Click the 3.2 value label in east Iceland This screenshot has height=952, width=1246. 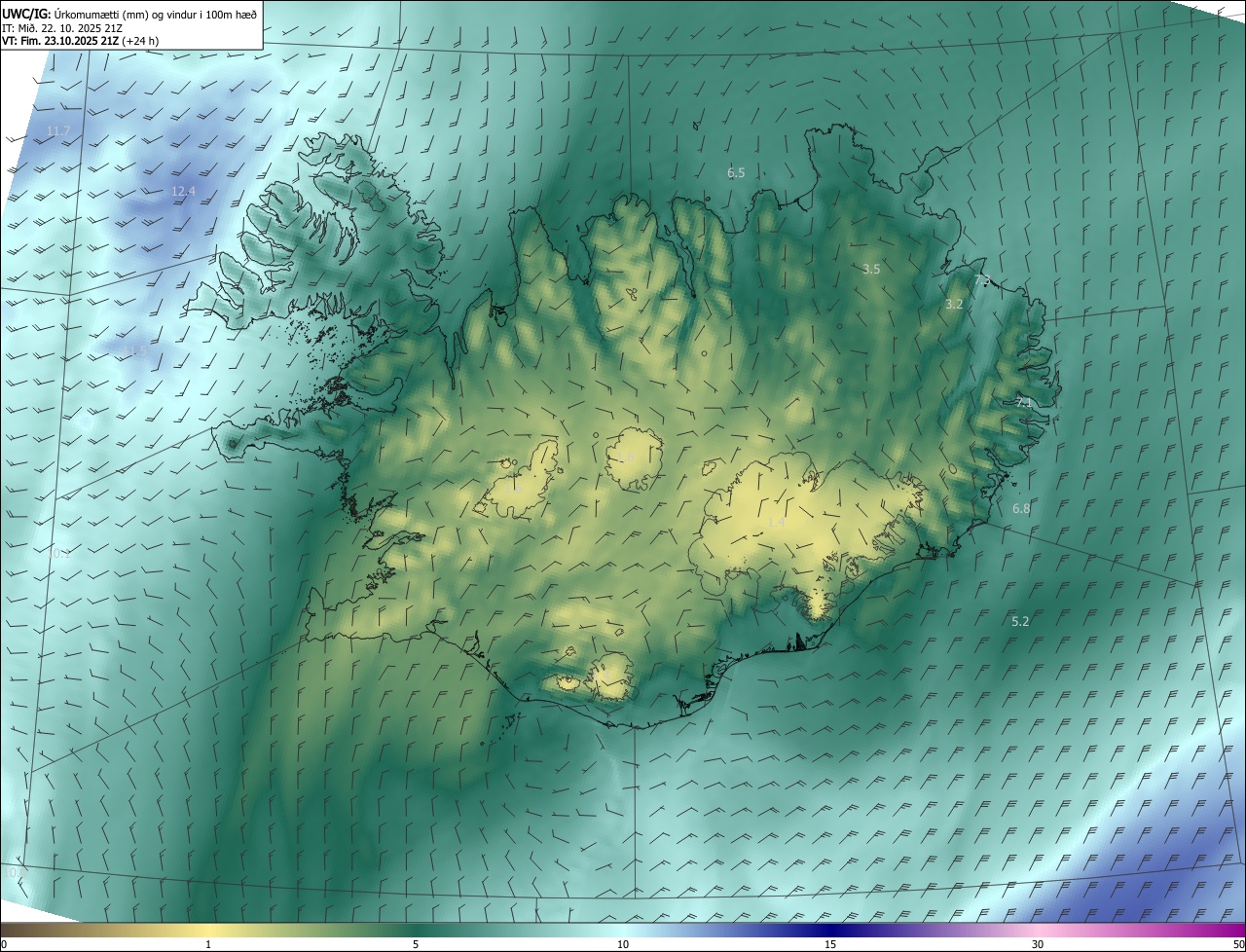coord(954,305)
